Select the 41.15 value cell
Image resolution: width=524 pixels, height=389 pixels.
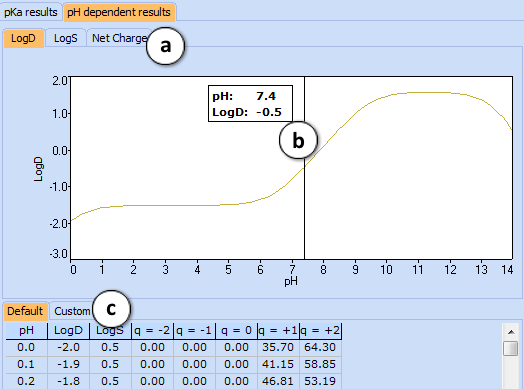click(x=278, y=364)
